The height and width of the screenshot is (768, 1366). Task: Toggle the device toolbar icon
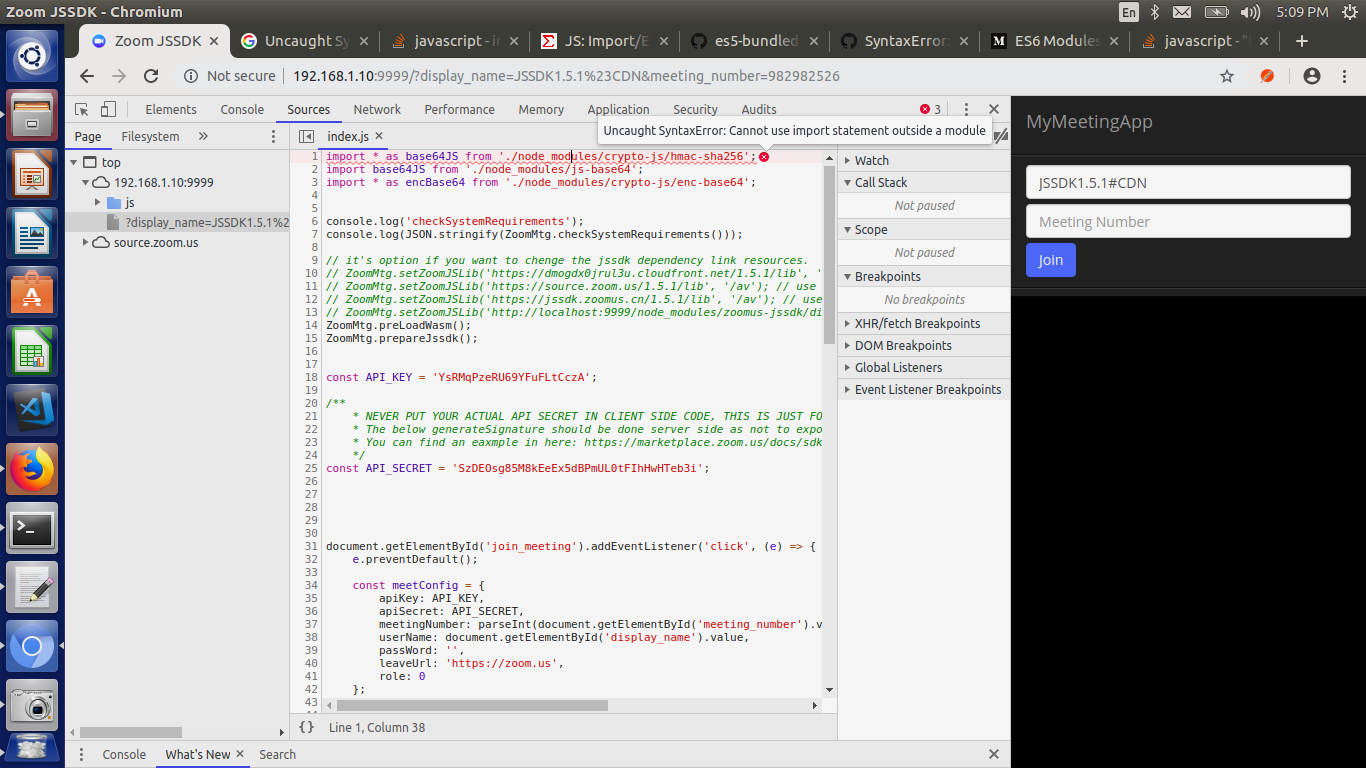tap(108, 110)
